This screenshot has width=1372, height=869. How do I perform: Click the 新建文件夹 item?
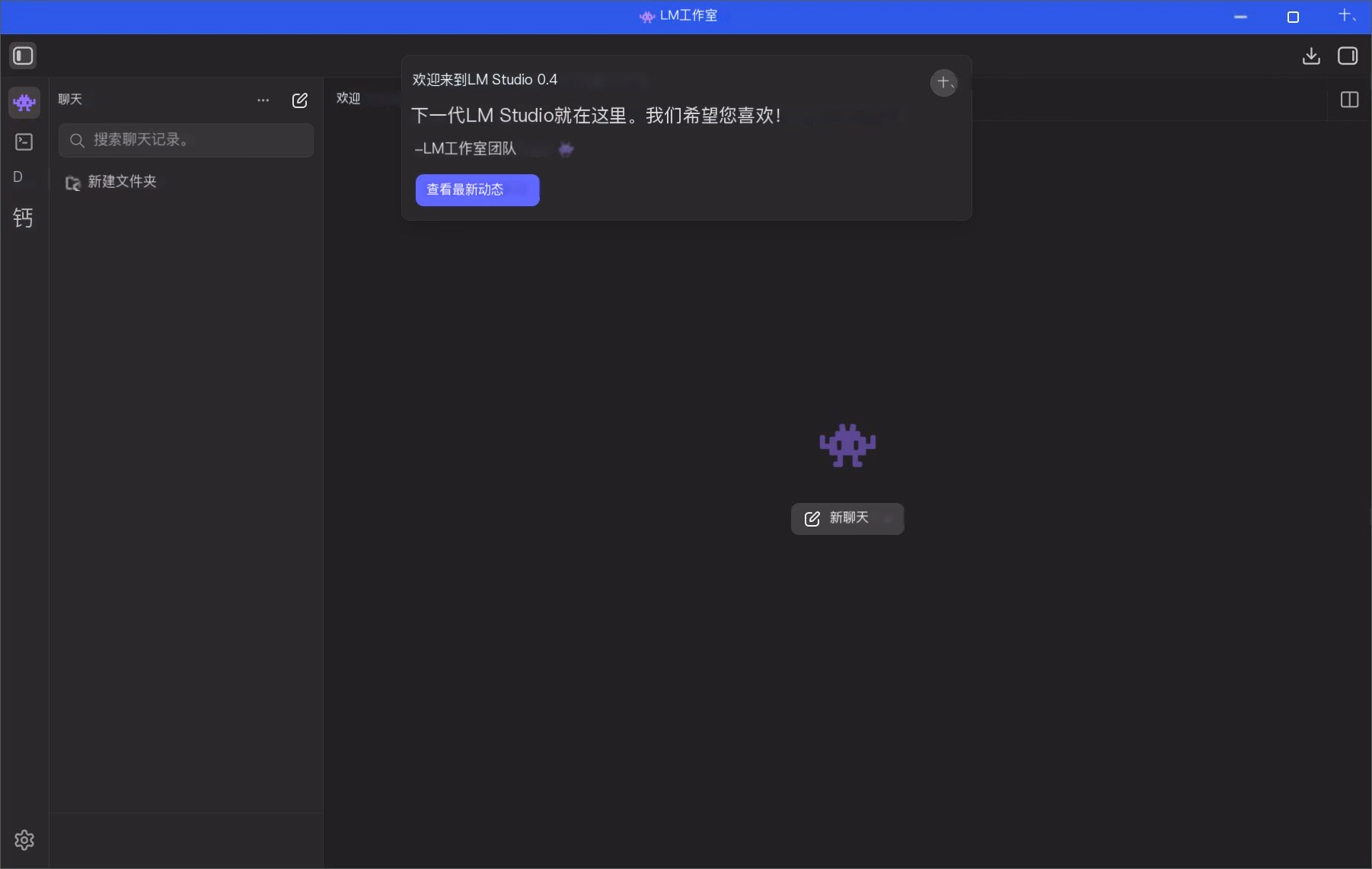[x=112, y=182]
